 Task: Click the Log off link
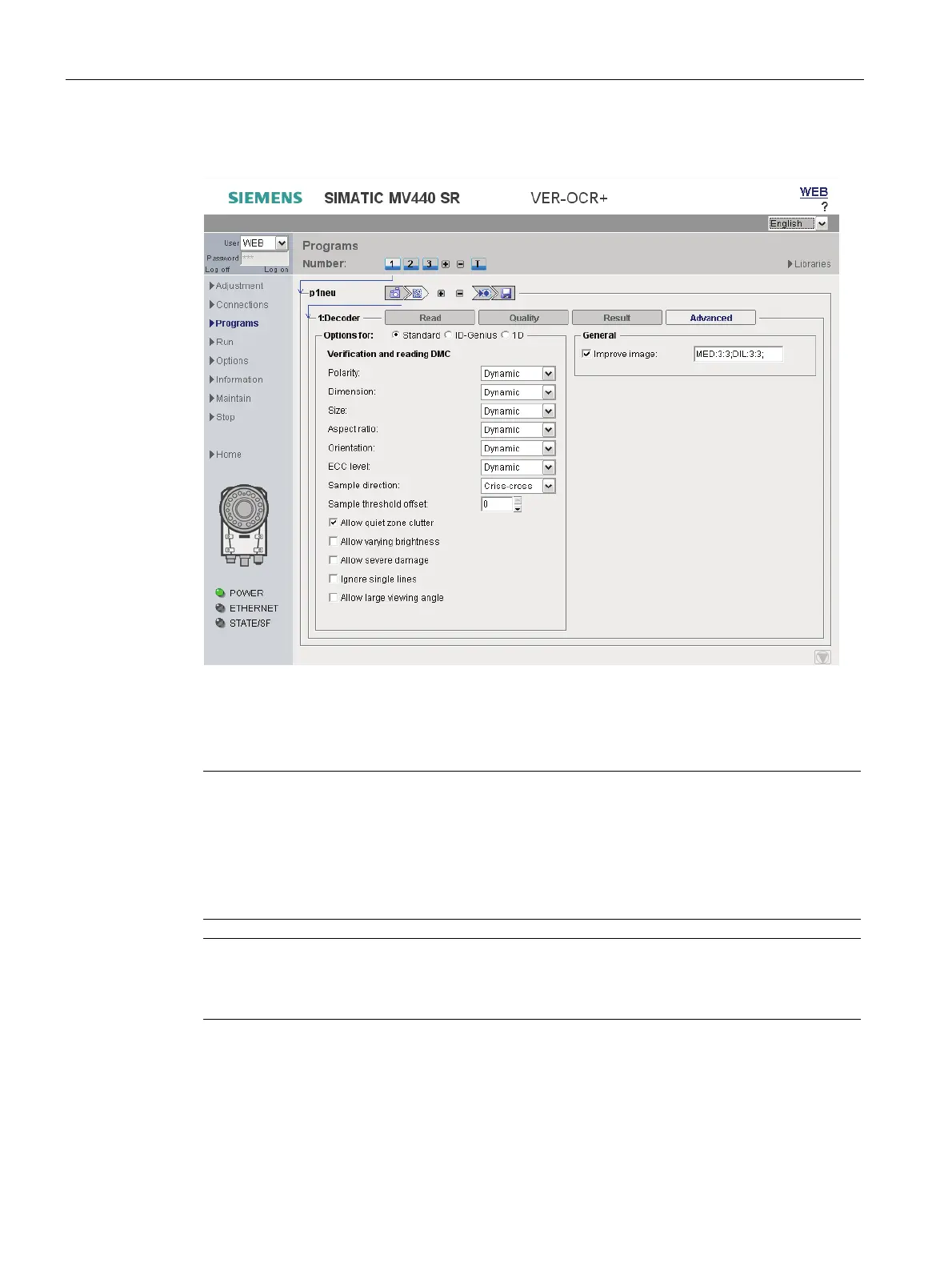218,270
